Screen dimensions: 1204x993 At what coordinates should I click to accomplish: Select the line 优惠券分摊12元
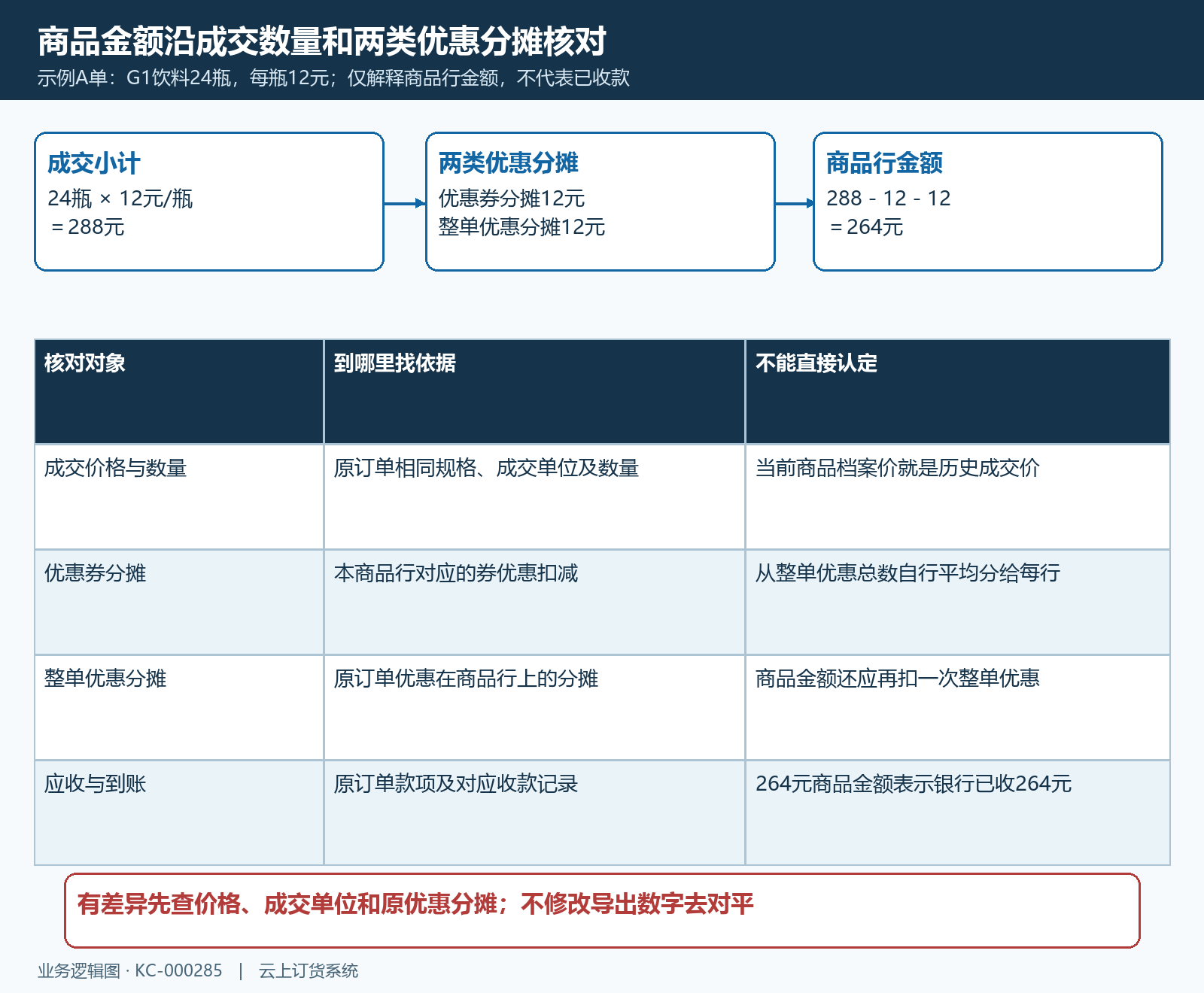tap(512, 199)
